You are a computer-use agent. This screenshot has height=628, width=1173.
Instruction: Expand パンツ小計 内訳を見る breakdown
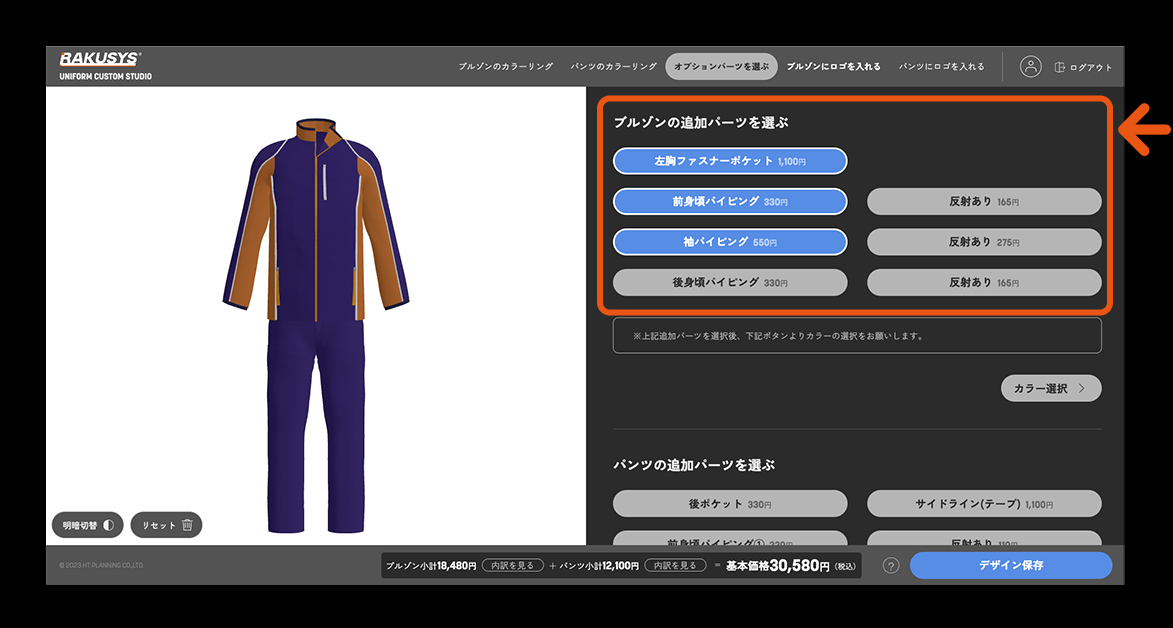[674, 566]
